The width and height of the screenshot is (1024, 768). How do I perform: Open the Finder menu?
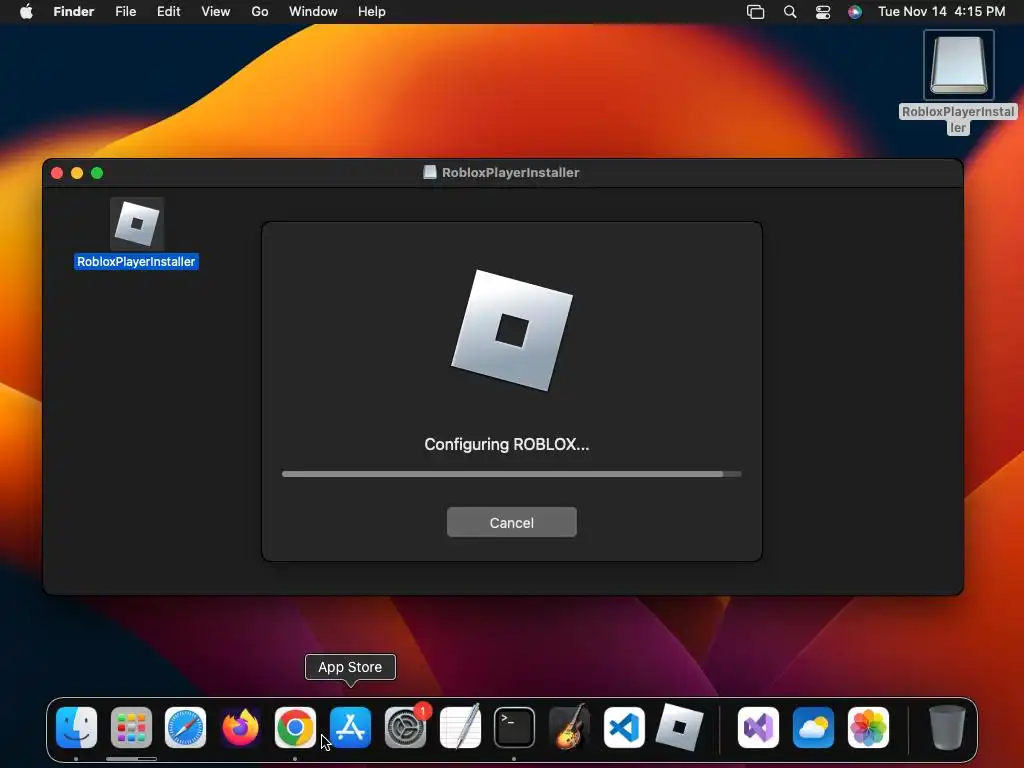click(x=74, y=12)
